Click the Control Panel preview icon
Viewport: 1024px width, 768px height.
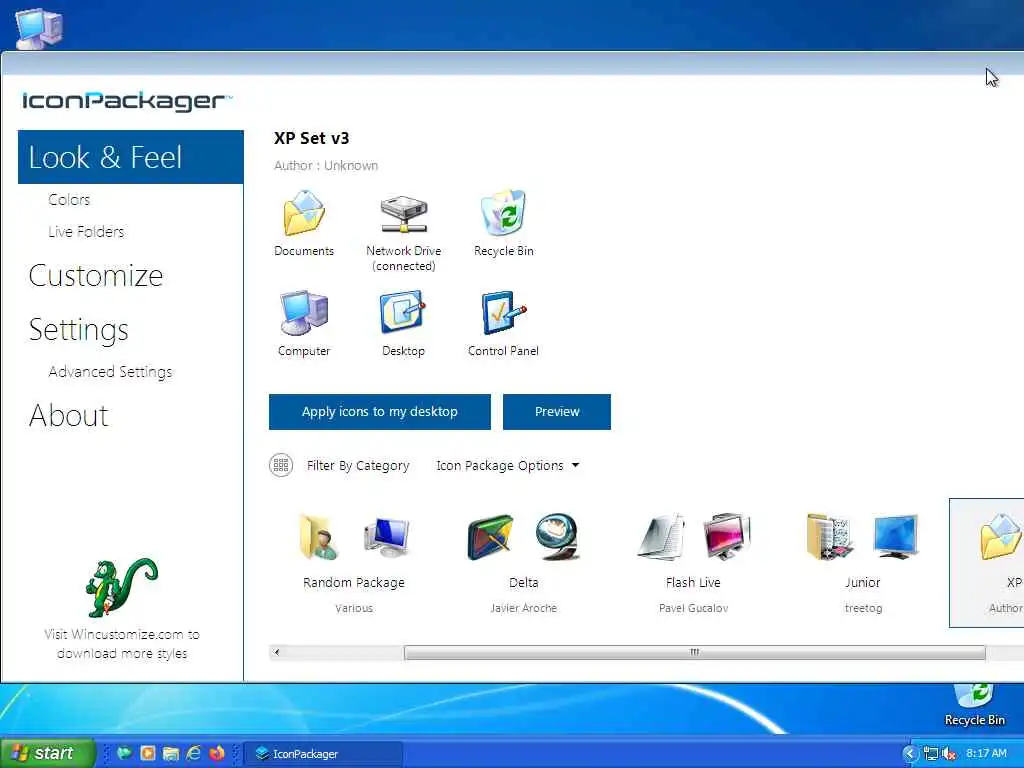[x=503, y=313]
